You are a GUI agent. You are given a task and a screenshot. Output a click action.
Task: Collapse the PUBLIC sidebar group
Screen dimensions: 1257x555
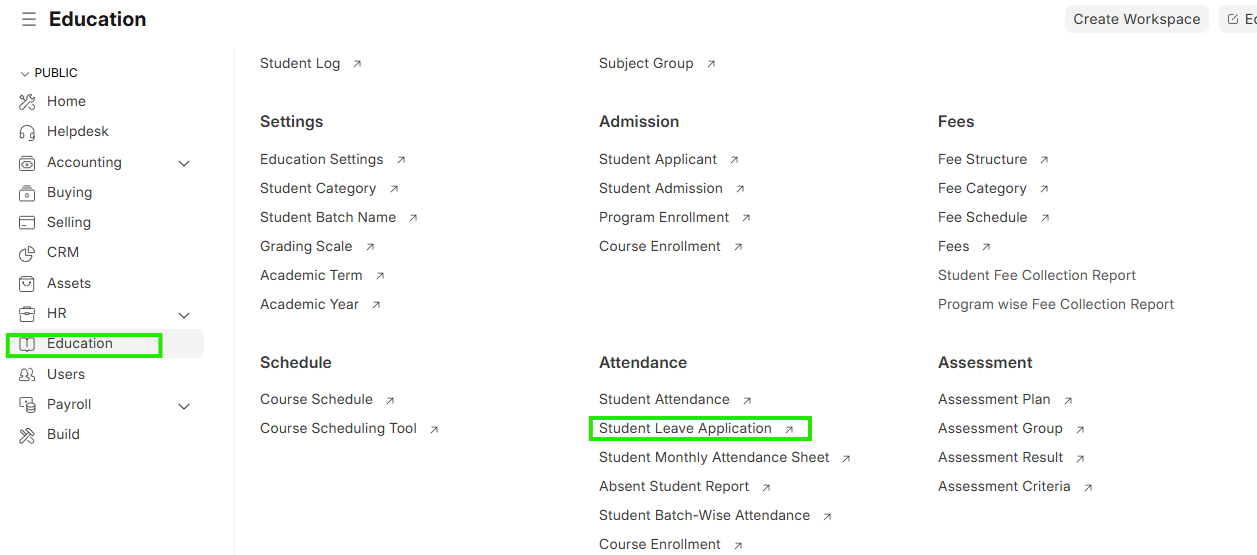tap(25, 74)
